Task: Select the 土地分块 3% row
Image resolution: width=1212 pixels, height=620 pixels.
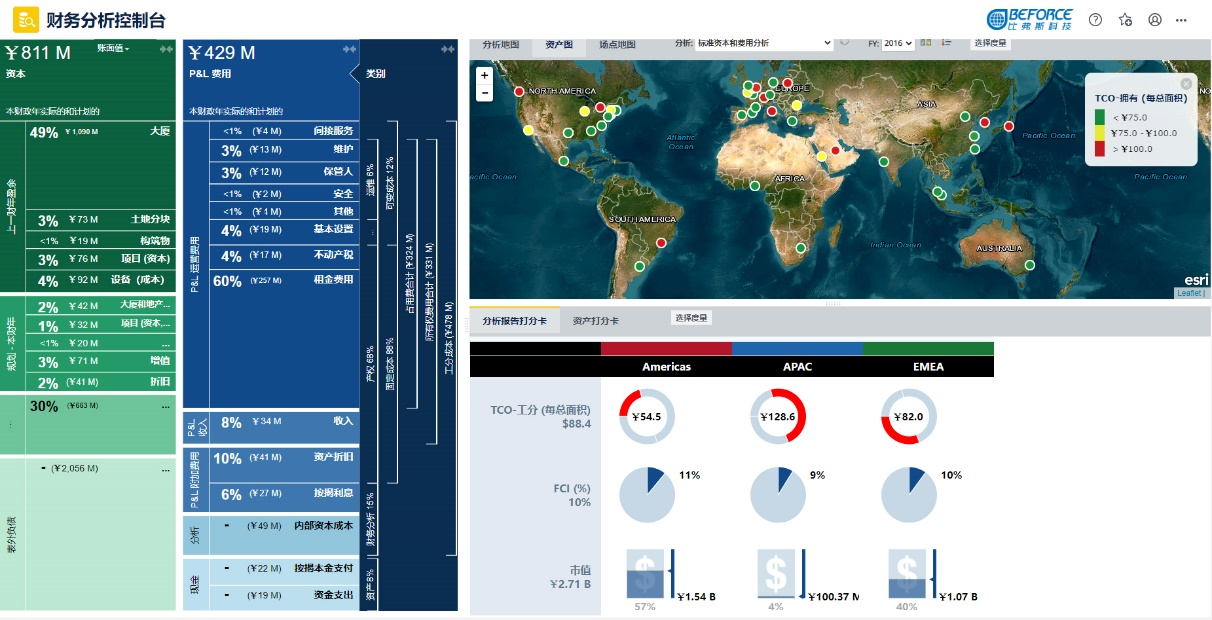Action: point(100,220)
